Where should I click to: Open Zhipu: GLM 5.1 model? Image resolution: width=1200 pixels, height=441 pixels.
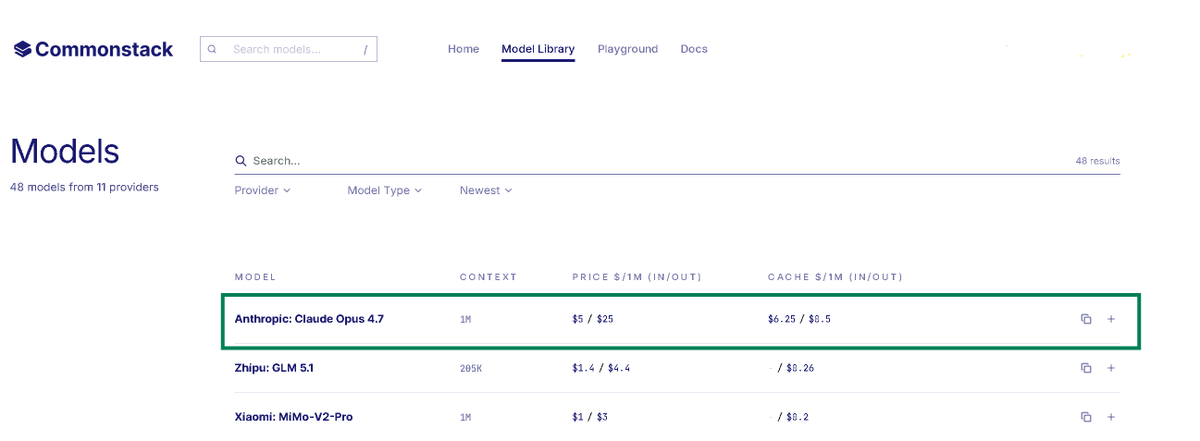point(275,368)
